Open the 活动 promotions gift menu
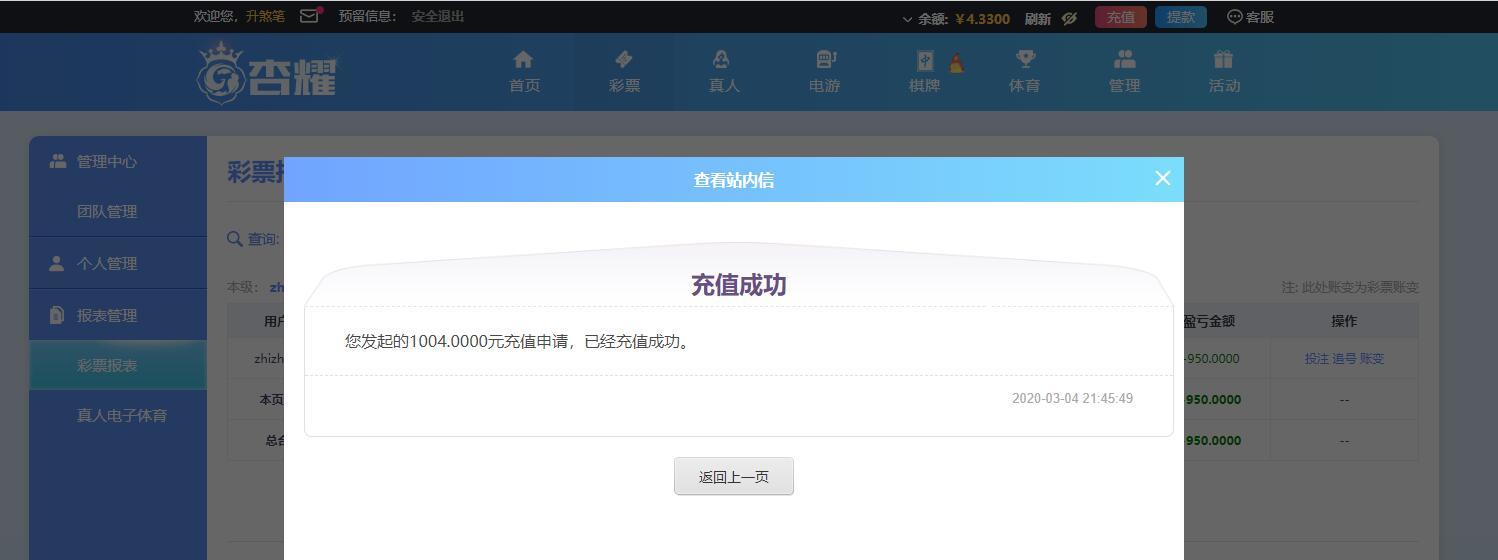This screenshot has height=560, width=1498. [1224, 72]
